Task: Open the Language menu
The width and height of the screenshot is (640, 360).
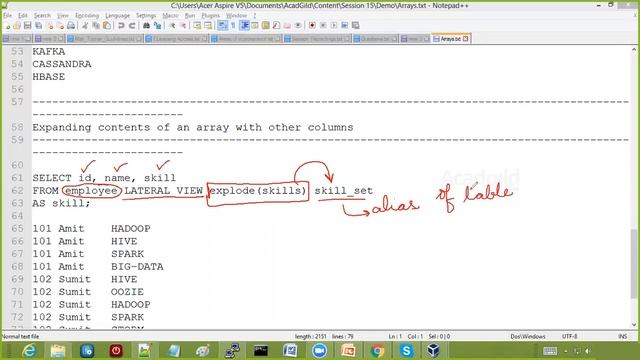Action: (118, 16)
